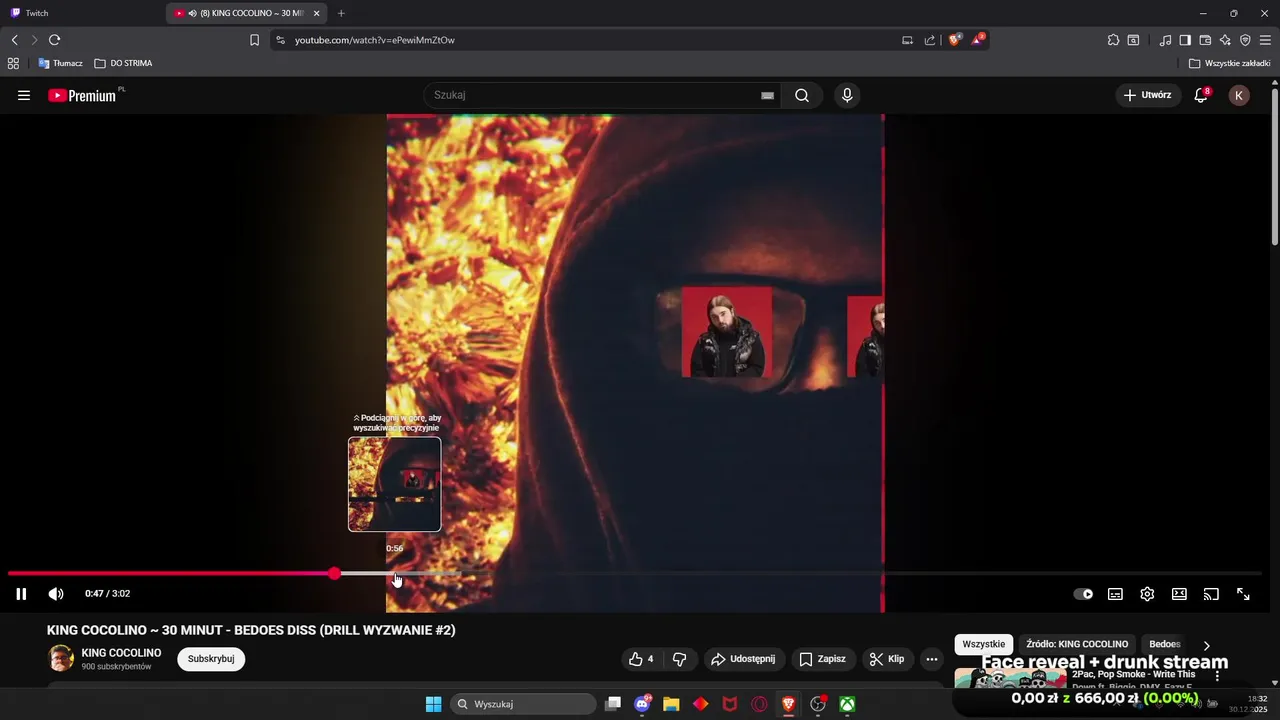1280x720 pixels.
Task: Share the video via Udostępnij
Action: coord(743,659)
